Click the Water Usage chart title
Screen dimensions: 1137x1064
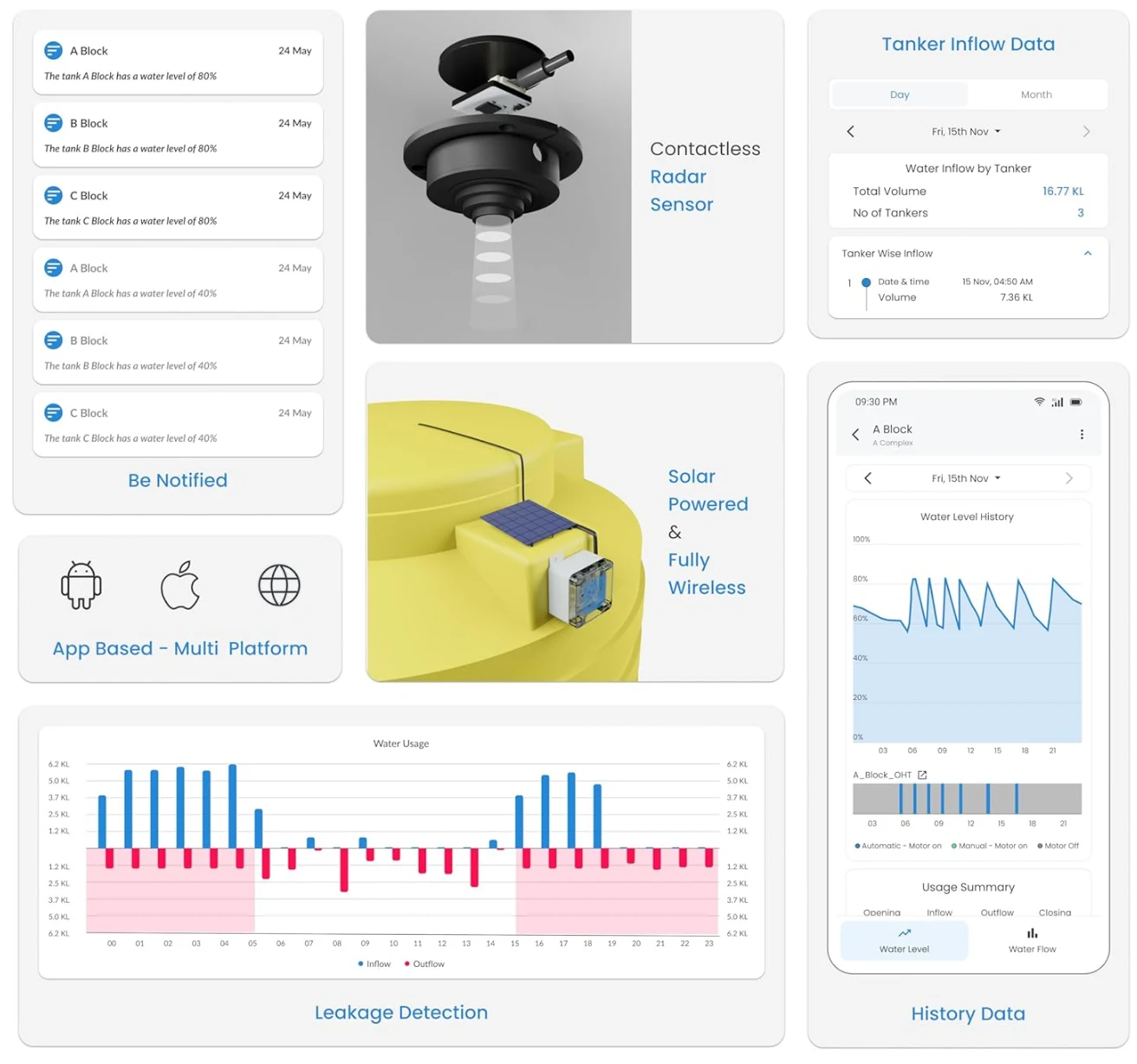click(x=400, y=743)
